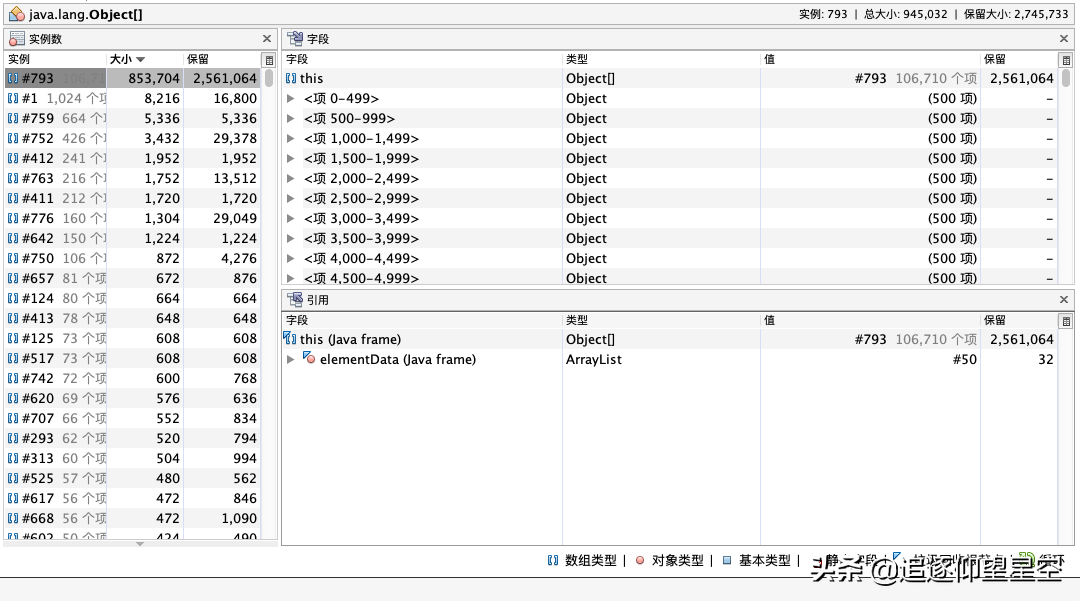The height and width of the screenshot is (601, 1080).
Task: Click the java.lang.Object[] class icon
Action: (17, 14)
